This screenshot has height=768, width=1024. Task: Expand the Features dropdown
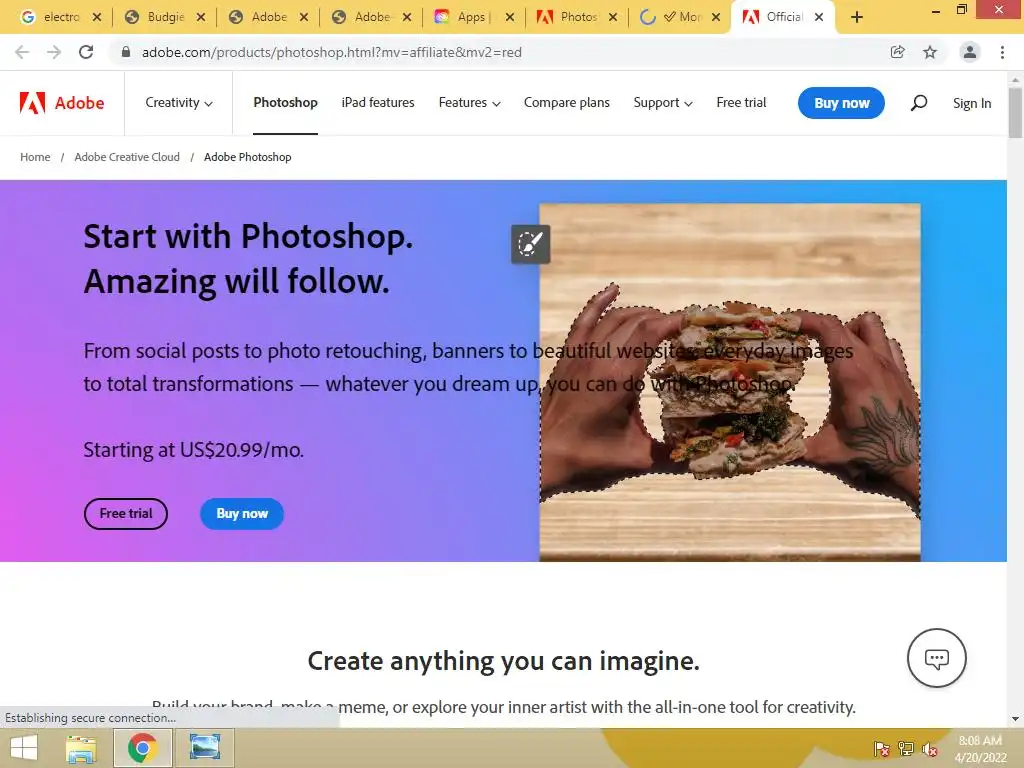tap(470, 103)
